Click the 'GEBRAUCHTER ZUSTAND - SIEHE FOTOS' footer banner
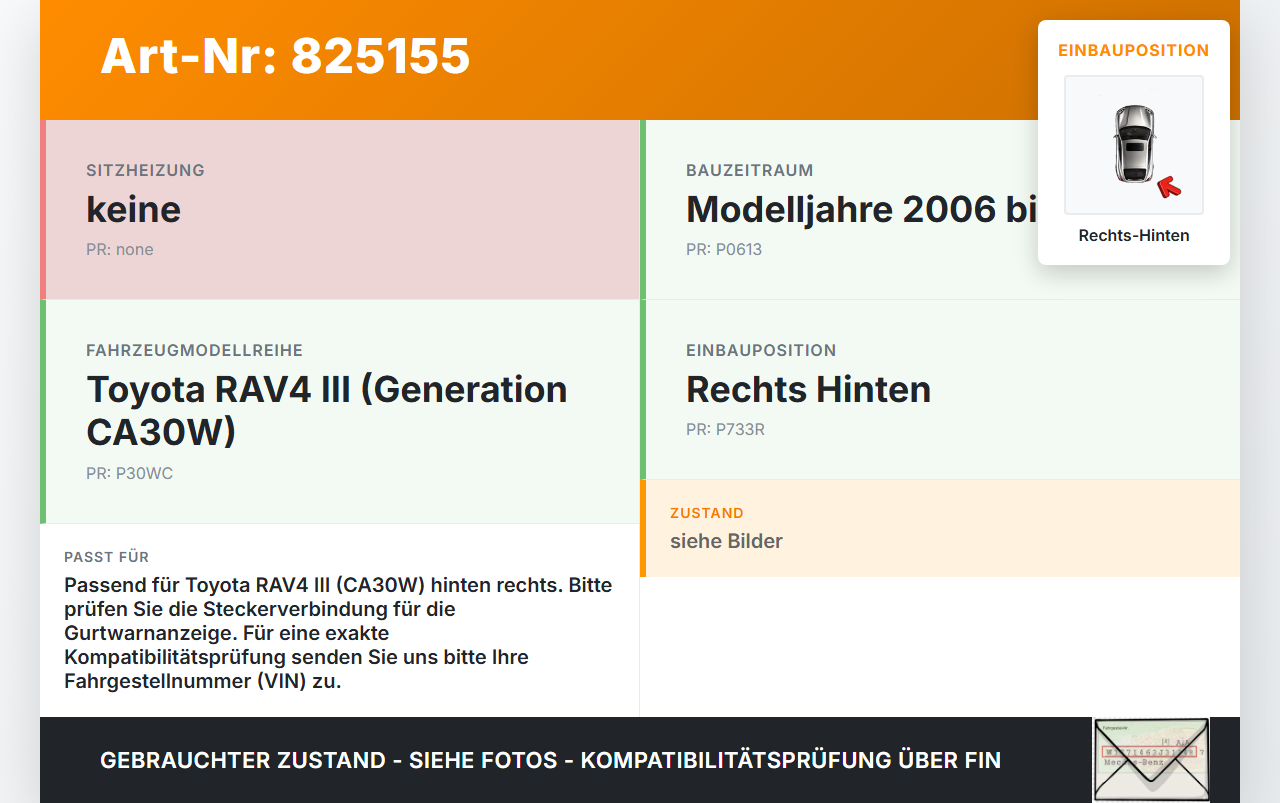This screenshot has width=1280, height=803. [550, 760]
